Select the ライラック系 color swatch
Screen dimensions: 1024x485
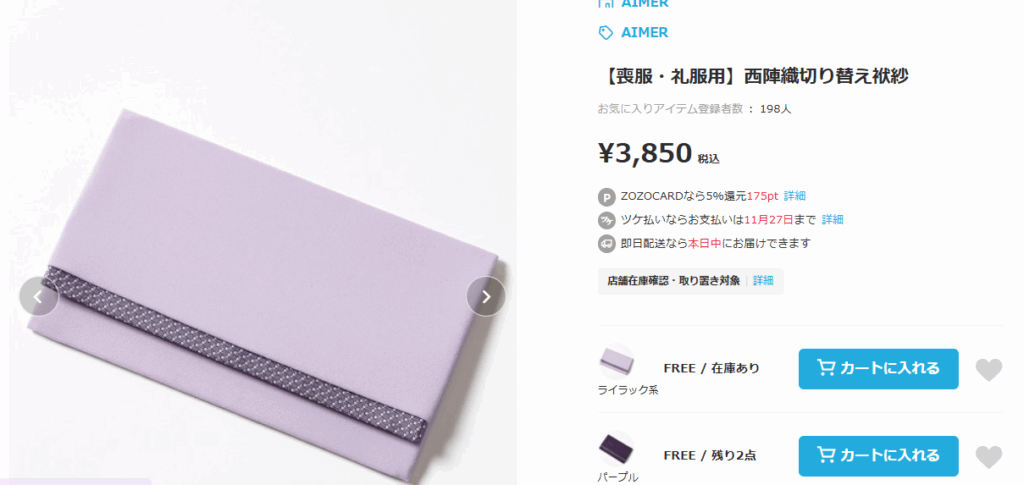(x=616, y=361)
